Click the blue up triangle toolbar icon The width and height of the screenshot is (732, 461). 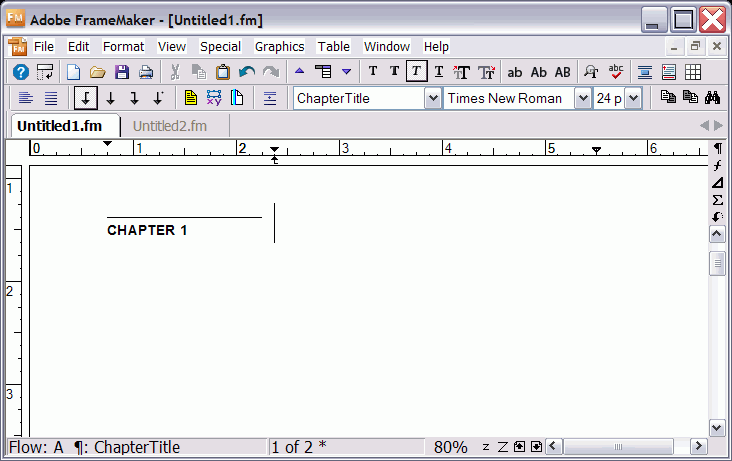(x=300, y=71)
